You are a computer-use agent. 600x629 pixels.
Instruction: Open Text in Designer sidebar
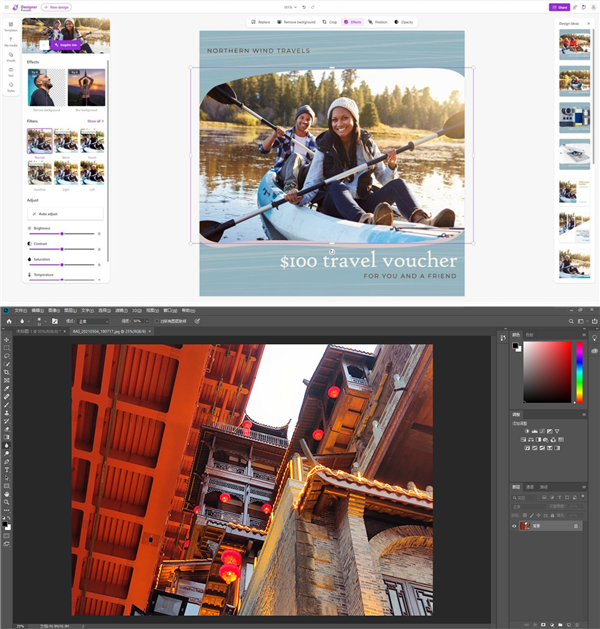(x=10, y=72)
